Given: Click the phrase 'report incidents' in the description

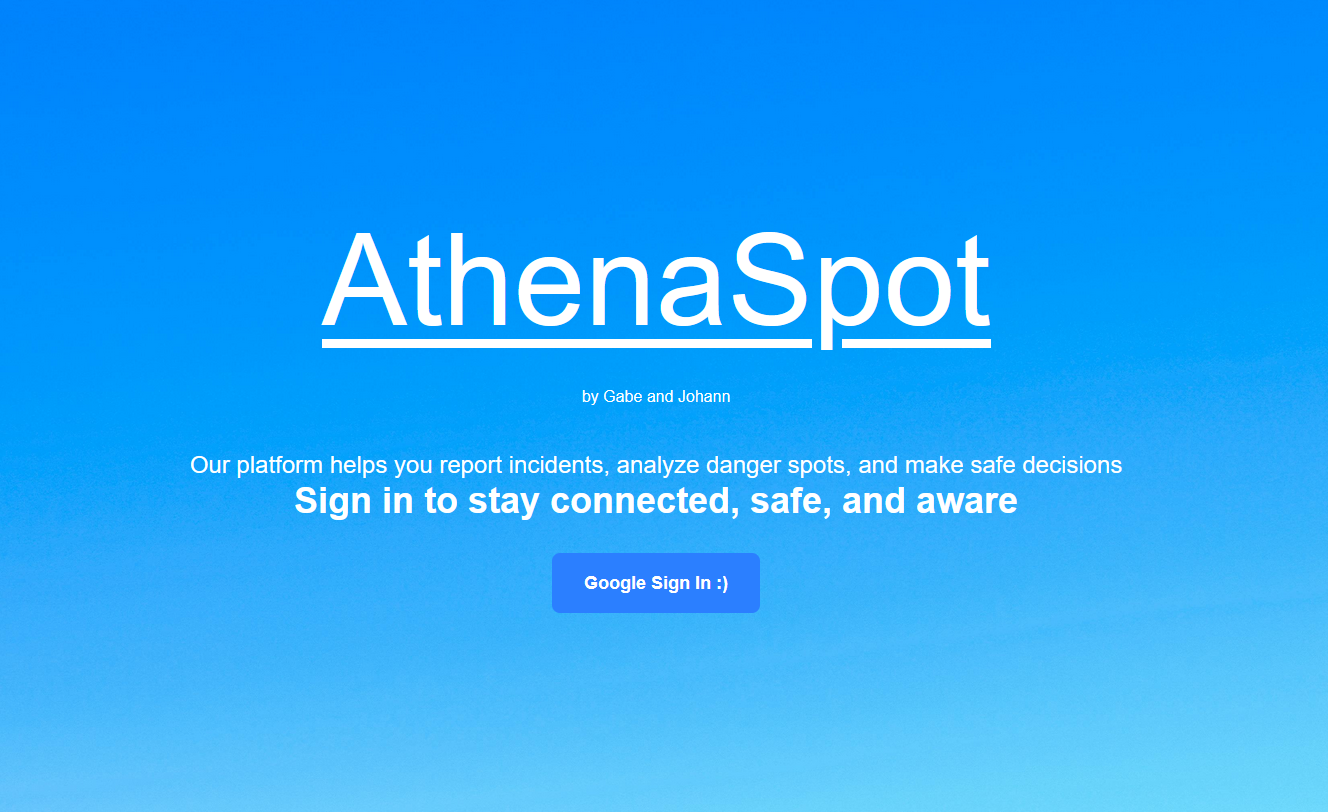Looking at the screenshot, I should click(x=525, y=465).
